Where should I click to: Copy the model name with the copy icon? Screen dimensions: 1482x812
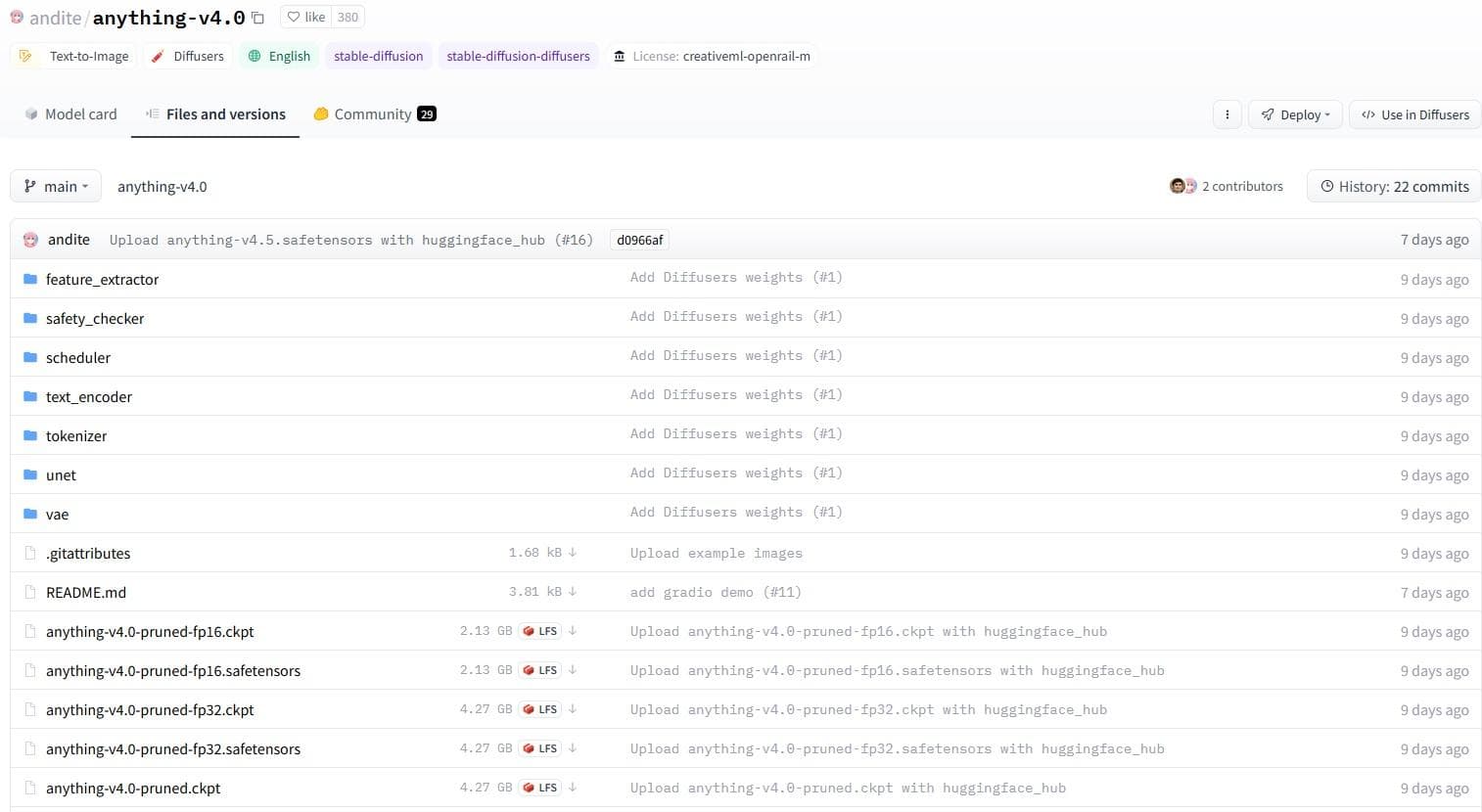[x=258, y=18]
